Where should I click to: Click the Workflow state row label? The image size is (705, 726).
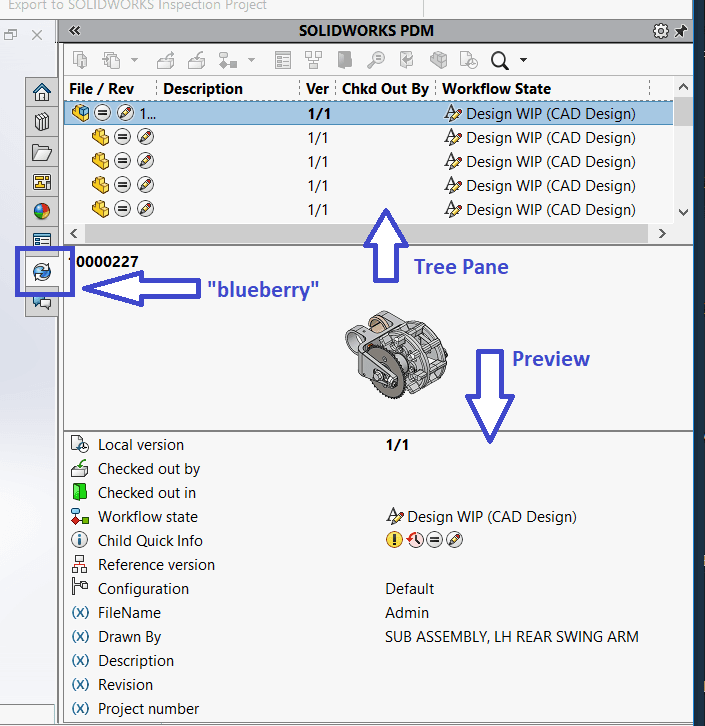coord(148,517)
